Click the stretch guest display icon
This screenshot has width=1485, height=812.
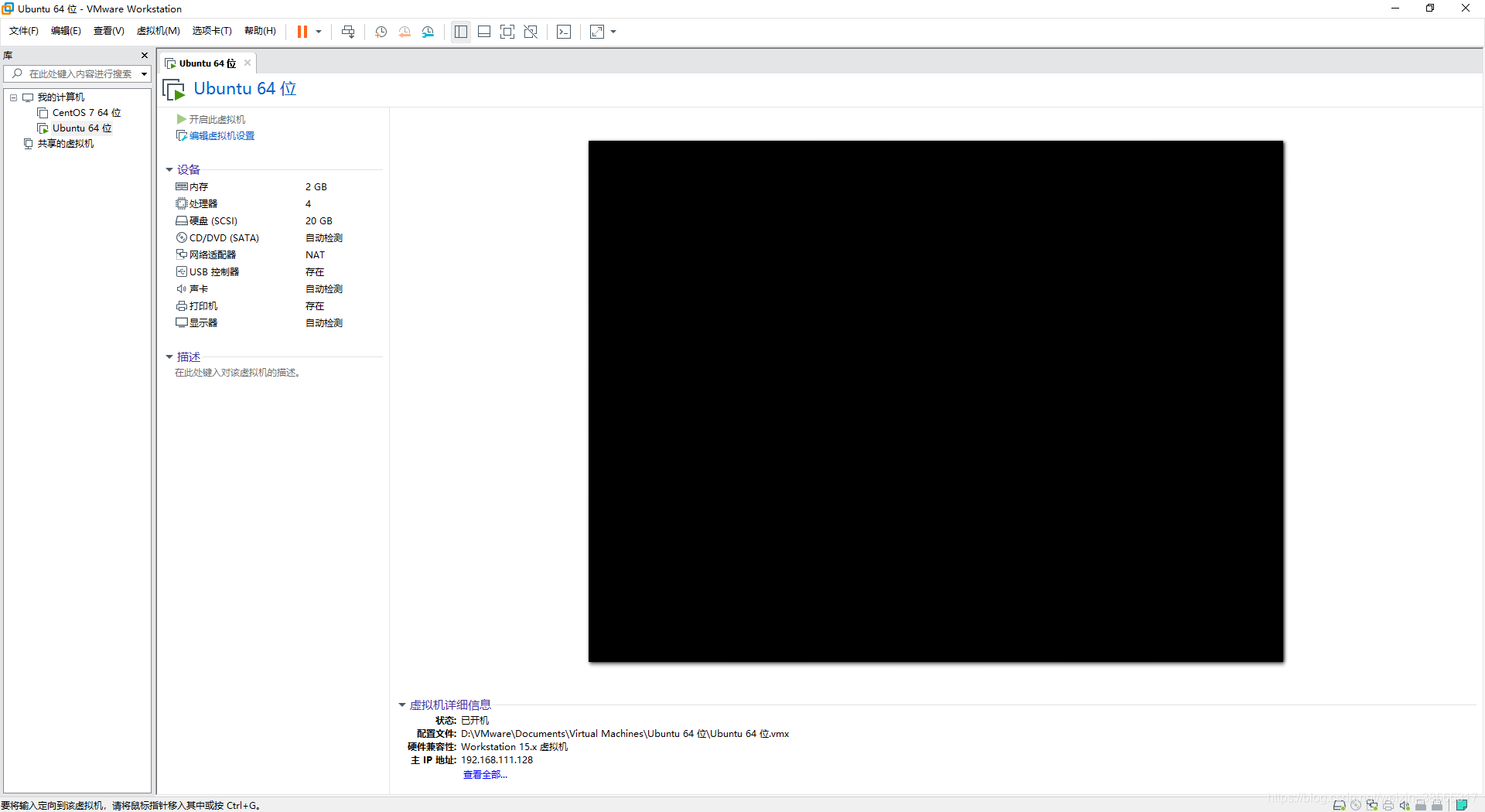tap(597, 32)
